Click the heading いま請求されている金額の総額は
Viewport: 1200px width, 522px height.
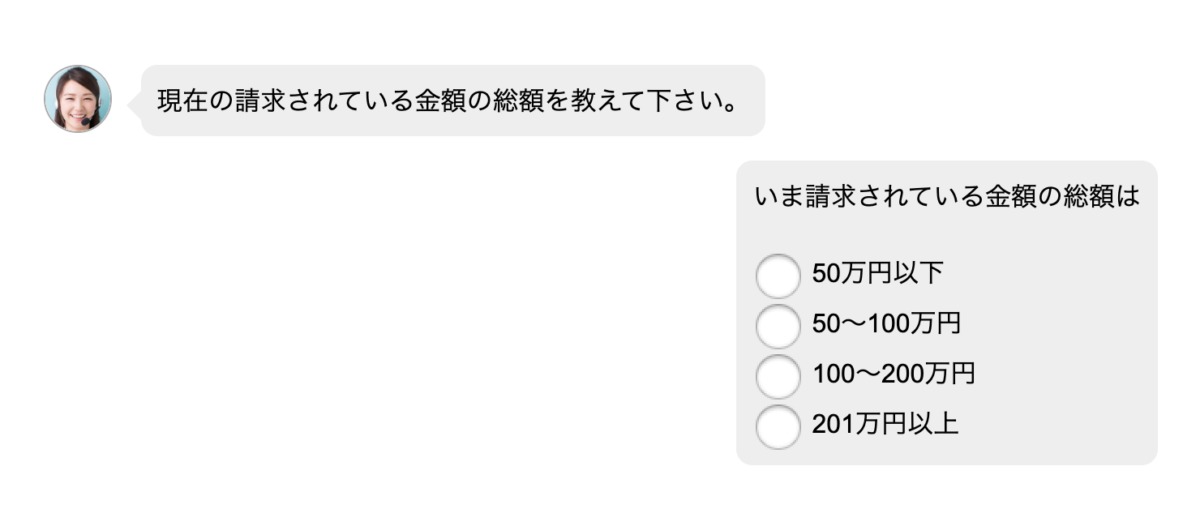coord(947,197)
